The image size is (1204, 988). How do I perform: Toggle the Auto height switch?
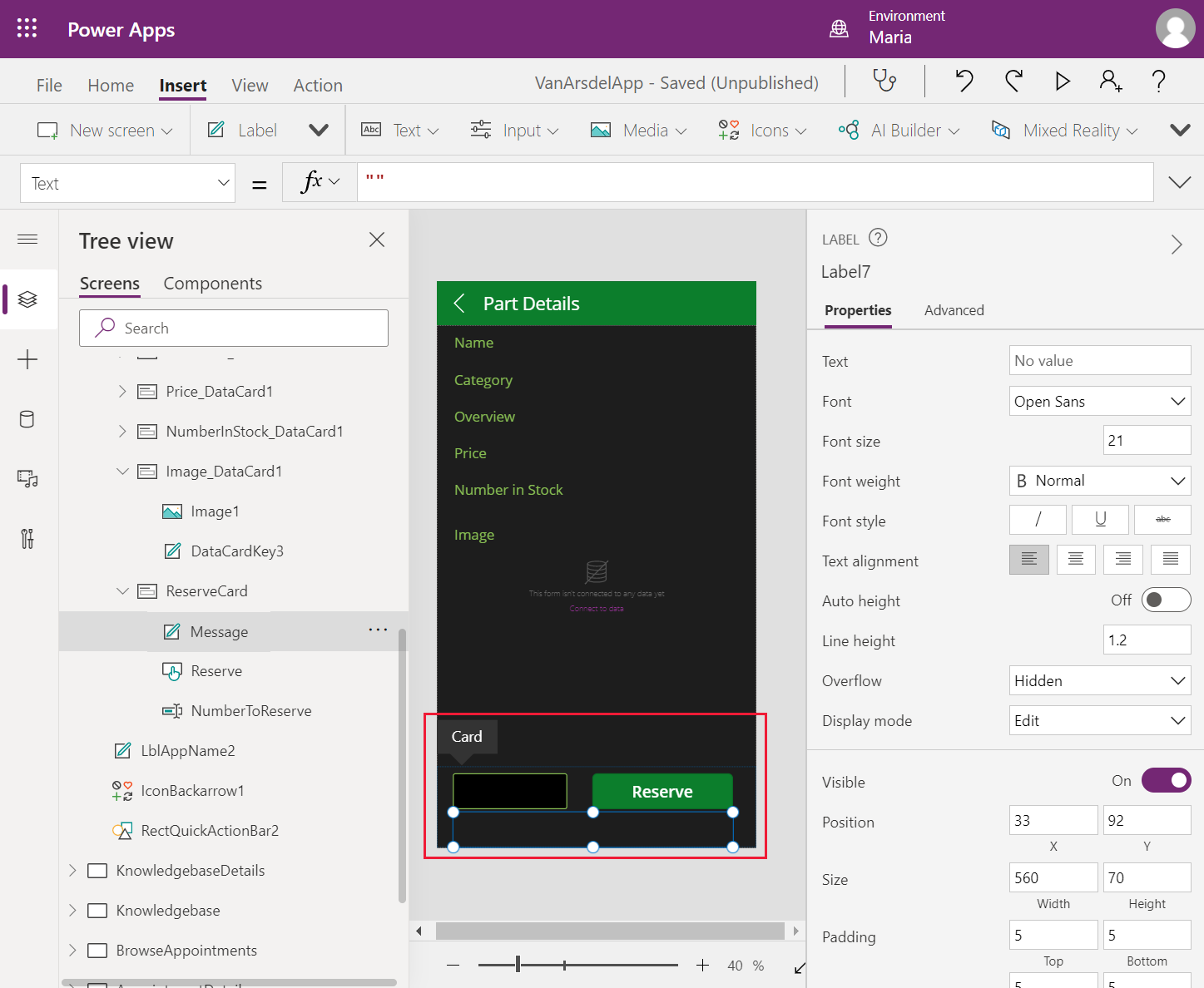pos(1166,600)
